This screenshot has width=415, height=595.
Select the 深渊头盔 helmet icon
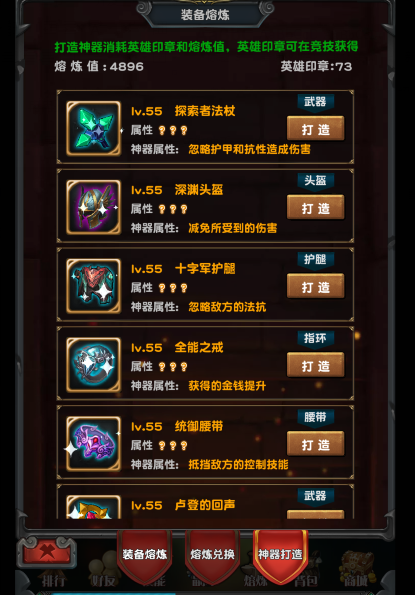[94, 207]
